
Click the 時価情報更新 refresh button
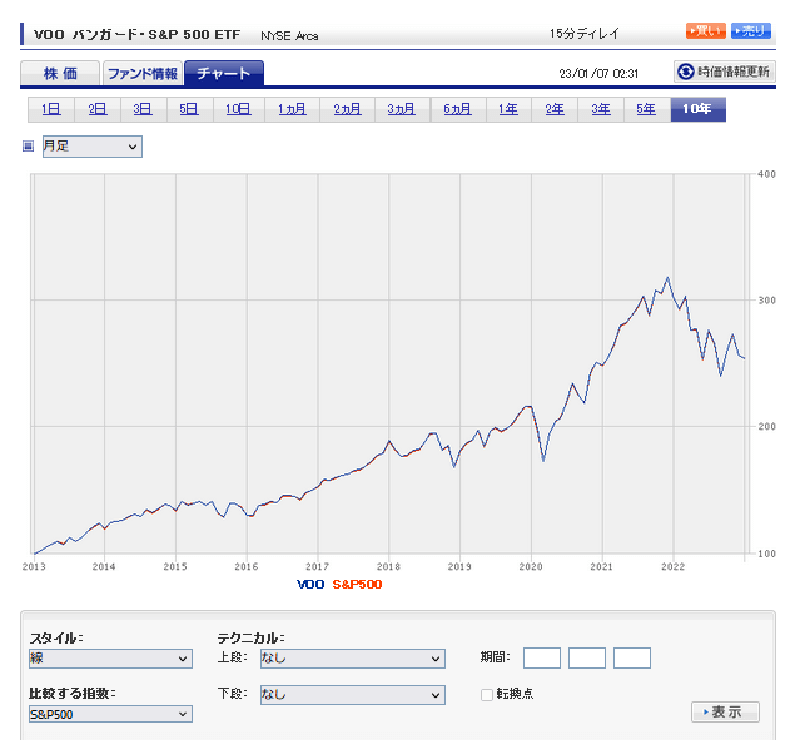pyautogui.click(x=724, y=71)
